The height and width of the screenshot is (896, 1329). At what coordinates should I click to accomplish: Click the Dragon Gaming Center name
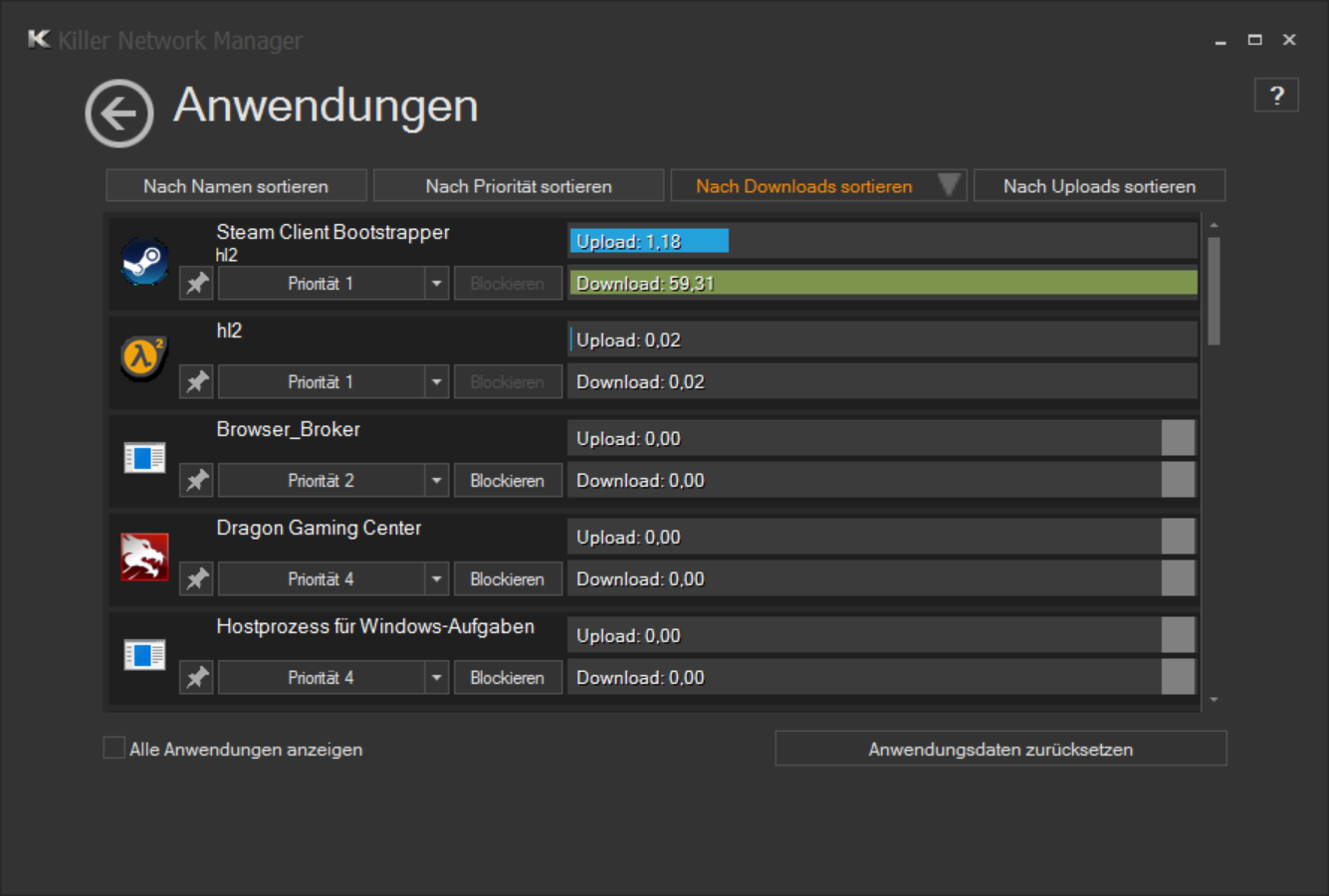pos(319,528)
